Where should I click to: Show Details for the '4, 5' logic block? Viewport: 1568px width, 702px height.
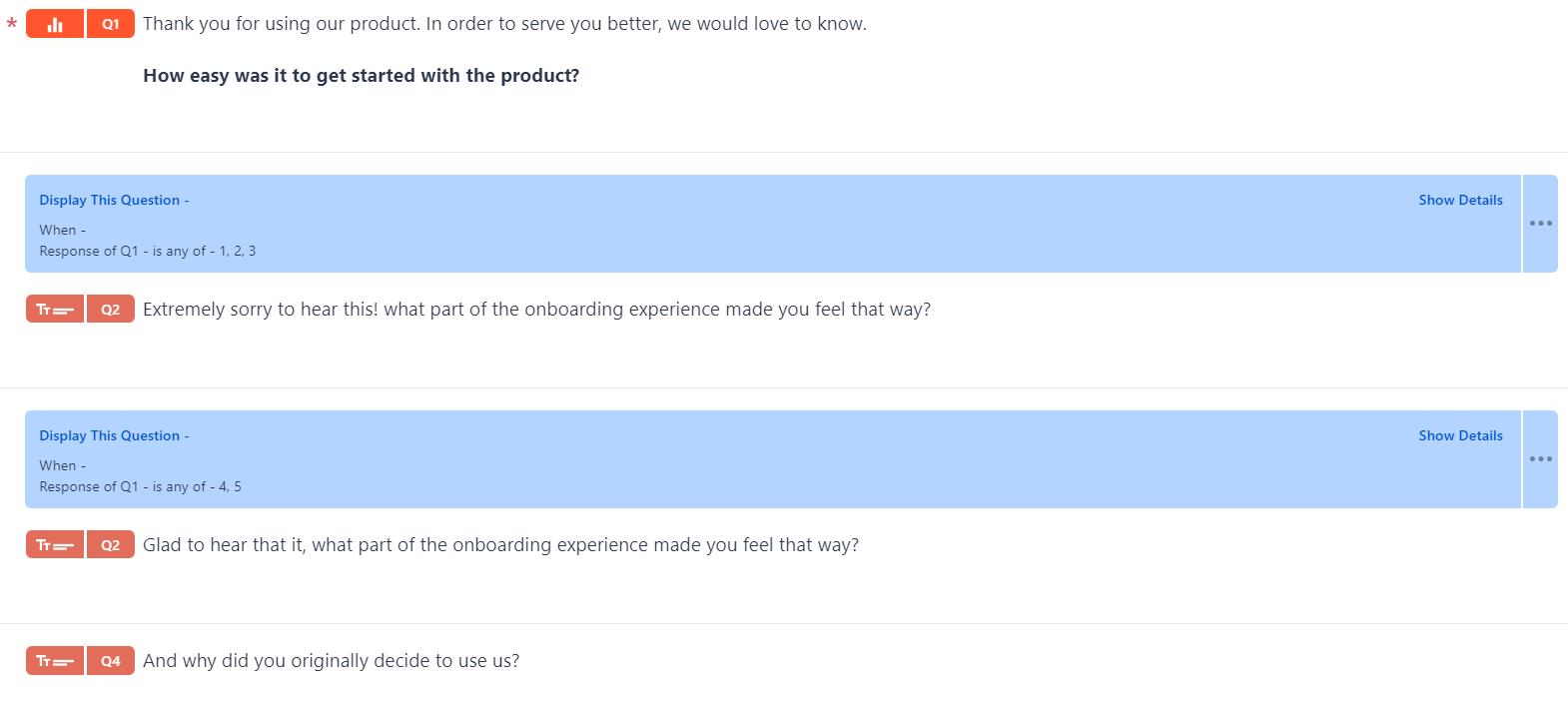[x=1460, y=436]
